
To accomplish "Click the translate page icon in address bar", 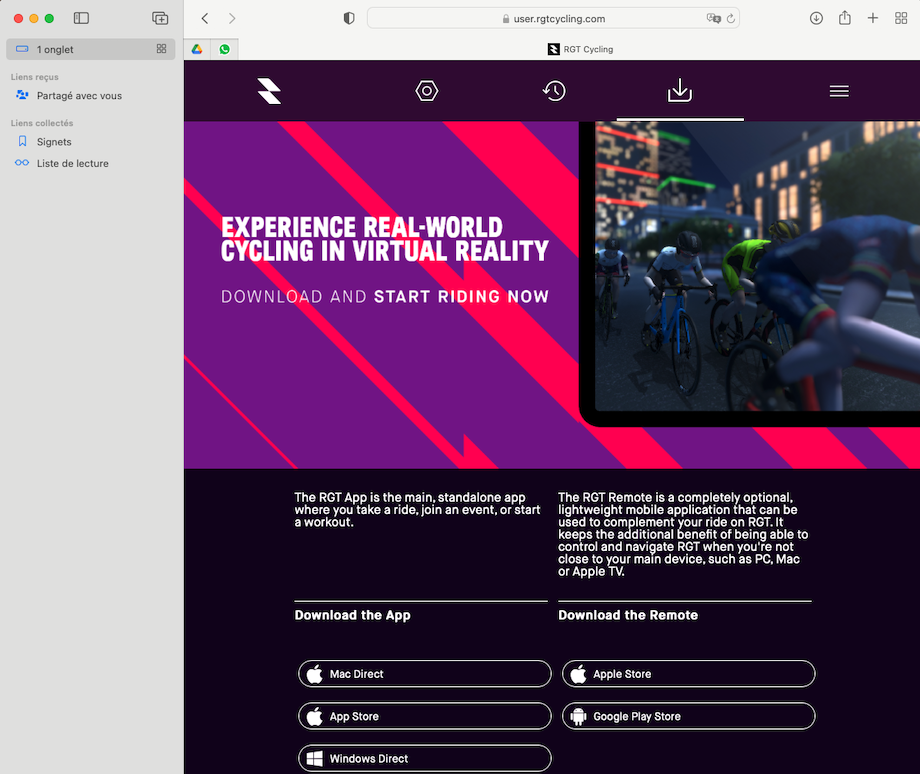I will coord(713,18).
